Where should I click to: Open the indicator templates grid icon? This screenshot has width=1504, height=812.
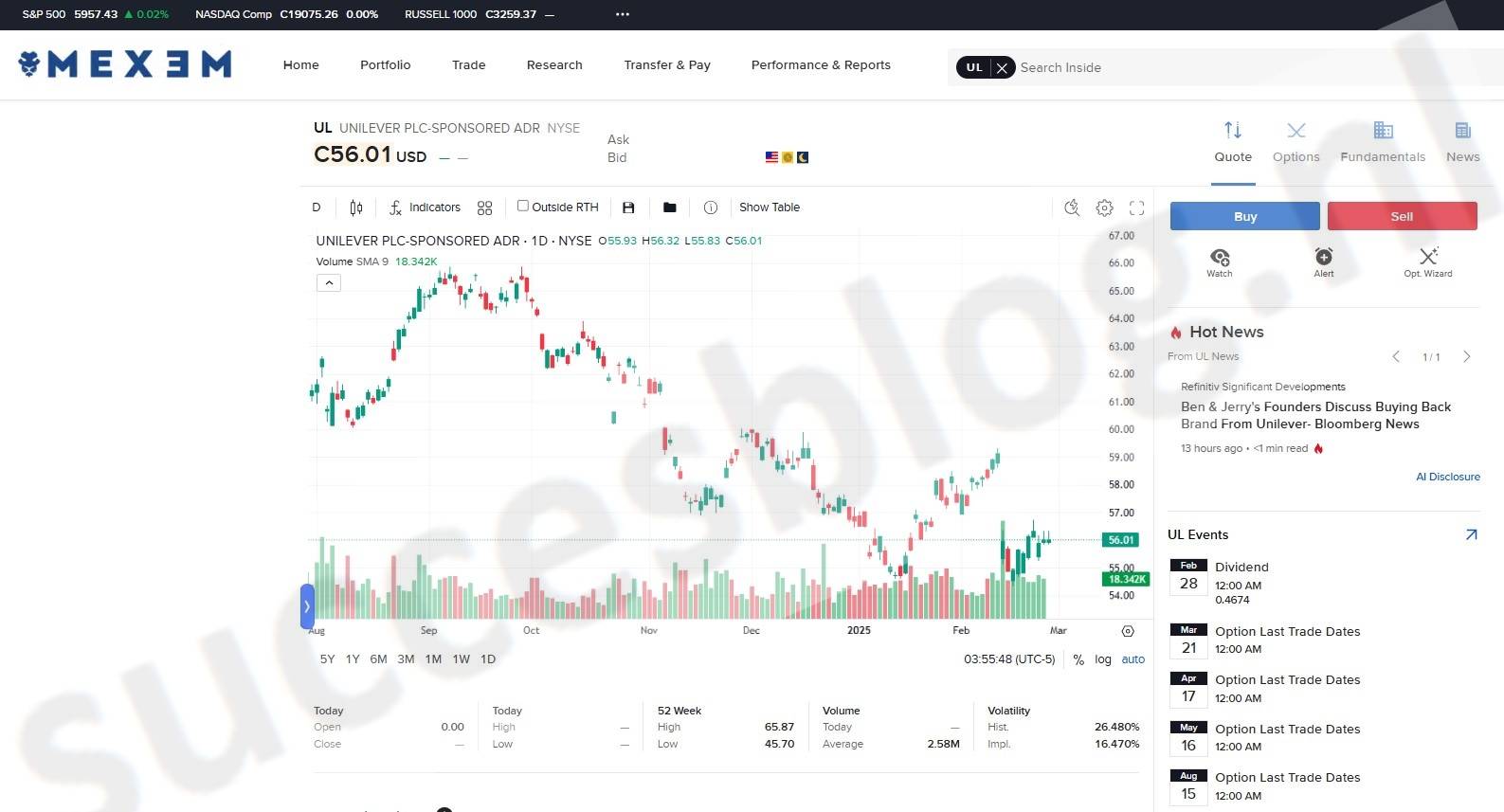[x=484, y=208]
